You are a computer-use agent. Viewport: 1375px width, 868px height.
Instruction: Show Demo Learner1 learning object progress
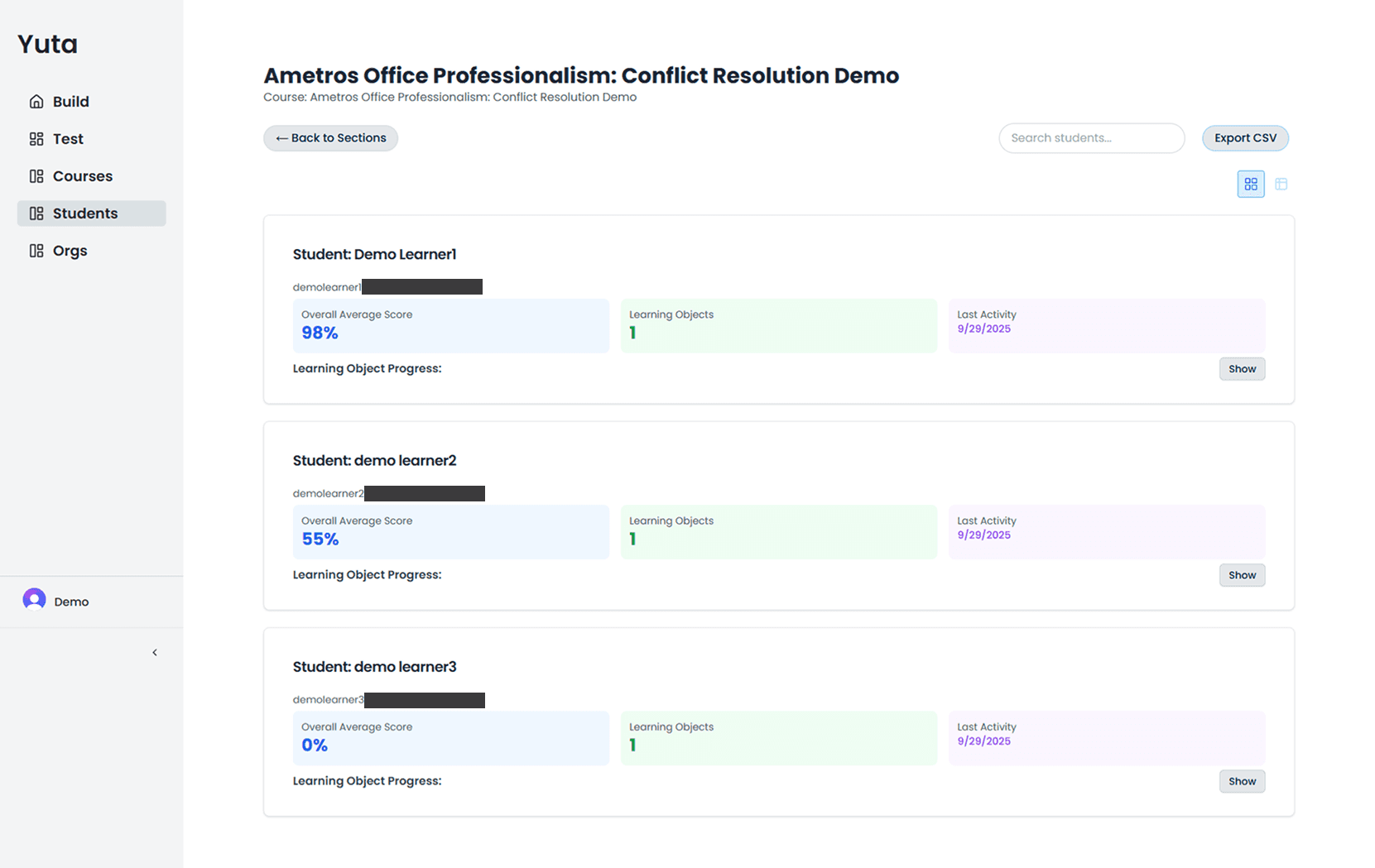(x=1242, y=369)
